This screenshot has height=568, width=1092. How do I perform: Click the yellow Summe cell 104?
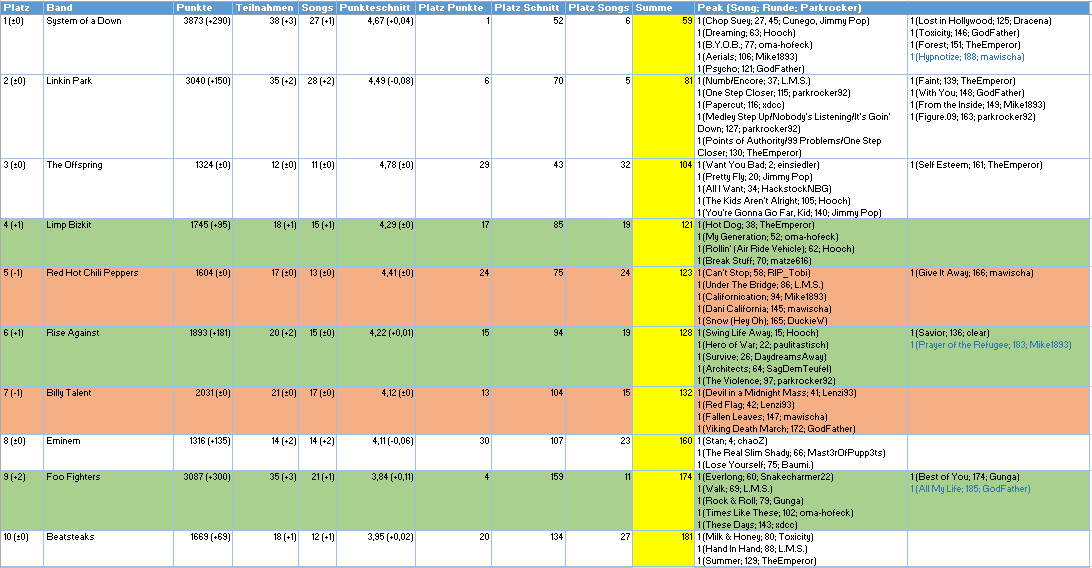pos(664,189)
